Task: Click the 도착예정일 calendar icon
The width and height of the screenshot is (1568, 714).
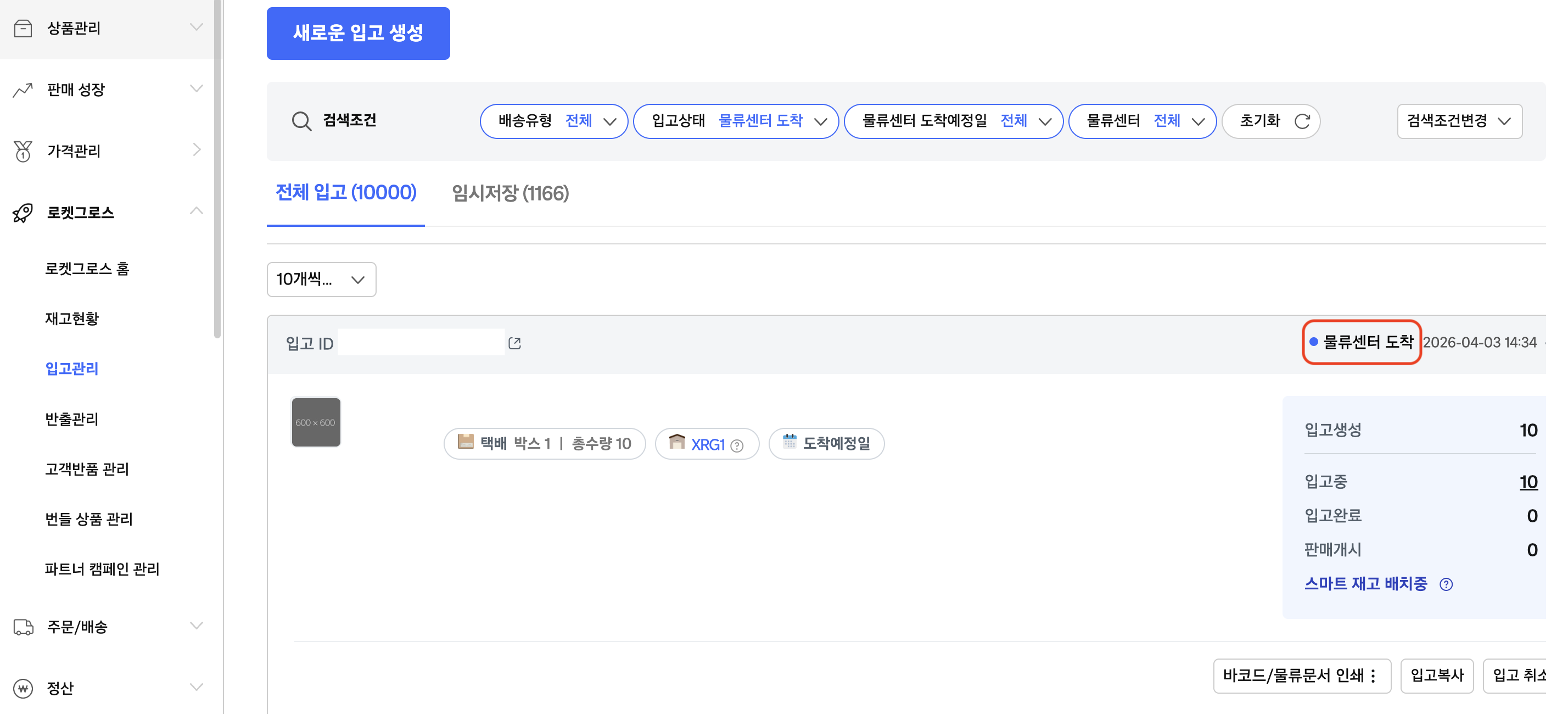Action: tap(789, 442)
